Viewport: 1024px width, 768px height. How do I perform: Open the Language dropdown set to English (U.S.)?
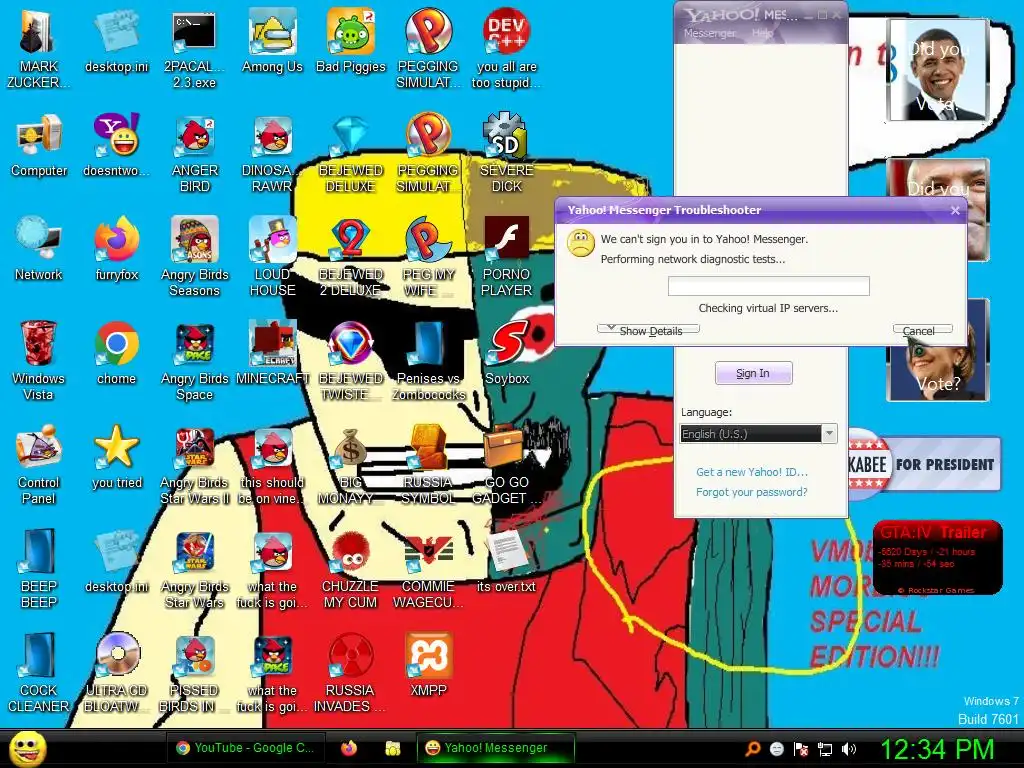coord(758,434)
